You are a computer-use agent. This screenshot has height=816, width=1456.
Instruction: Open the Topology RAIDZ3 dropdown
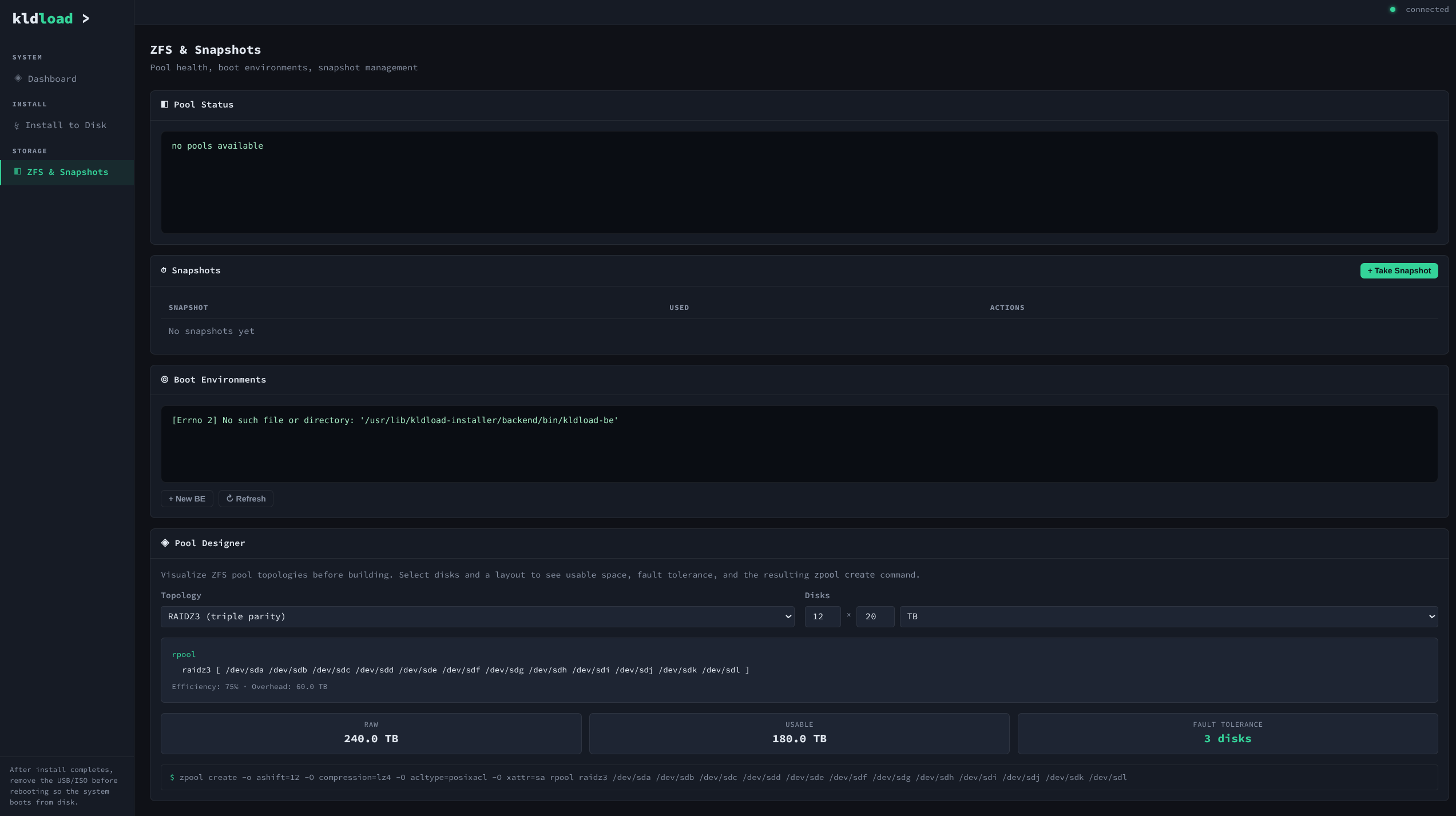point(477,616)
